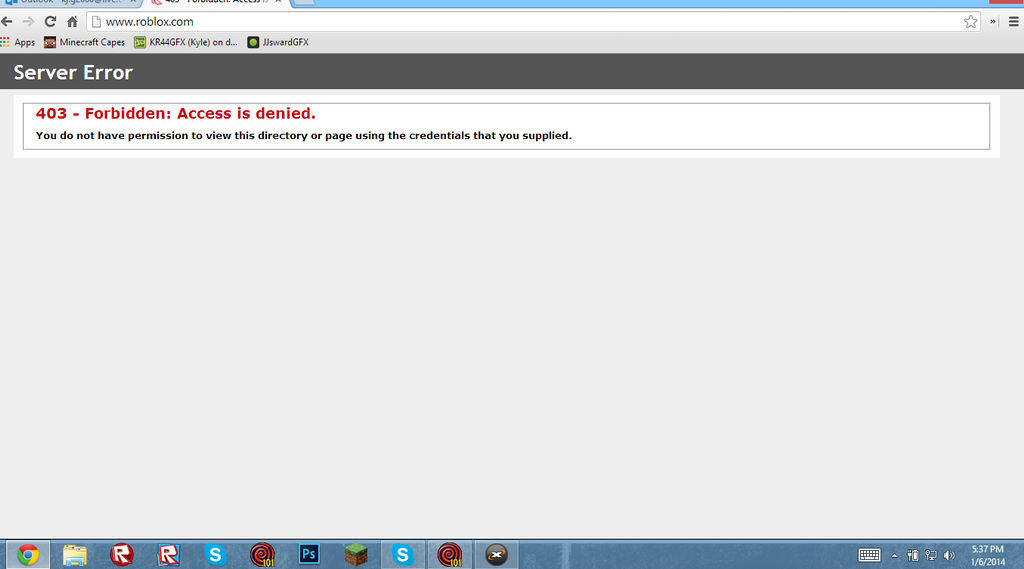1024x569 pixels.
Task: Open the red swirl icon beside the X icon
Action: [449, 555]
